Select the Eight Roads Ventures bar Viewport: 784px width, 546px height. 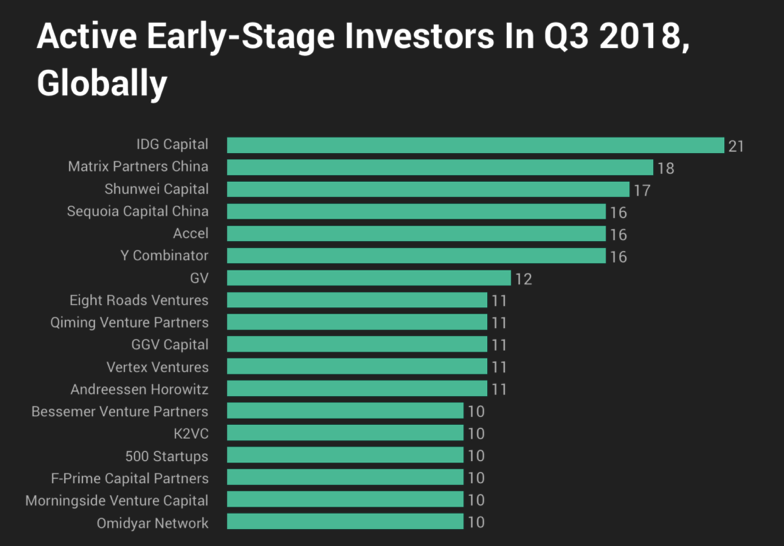coord(357,300)
